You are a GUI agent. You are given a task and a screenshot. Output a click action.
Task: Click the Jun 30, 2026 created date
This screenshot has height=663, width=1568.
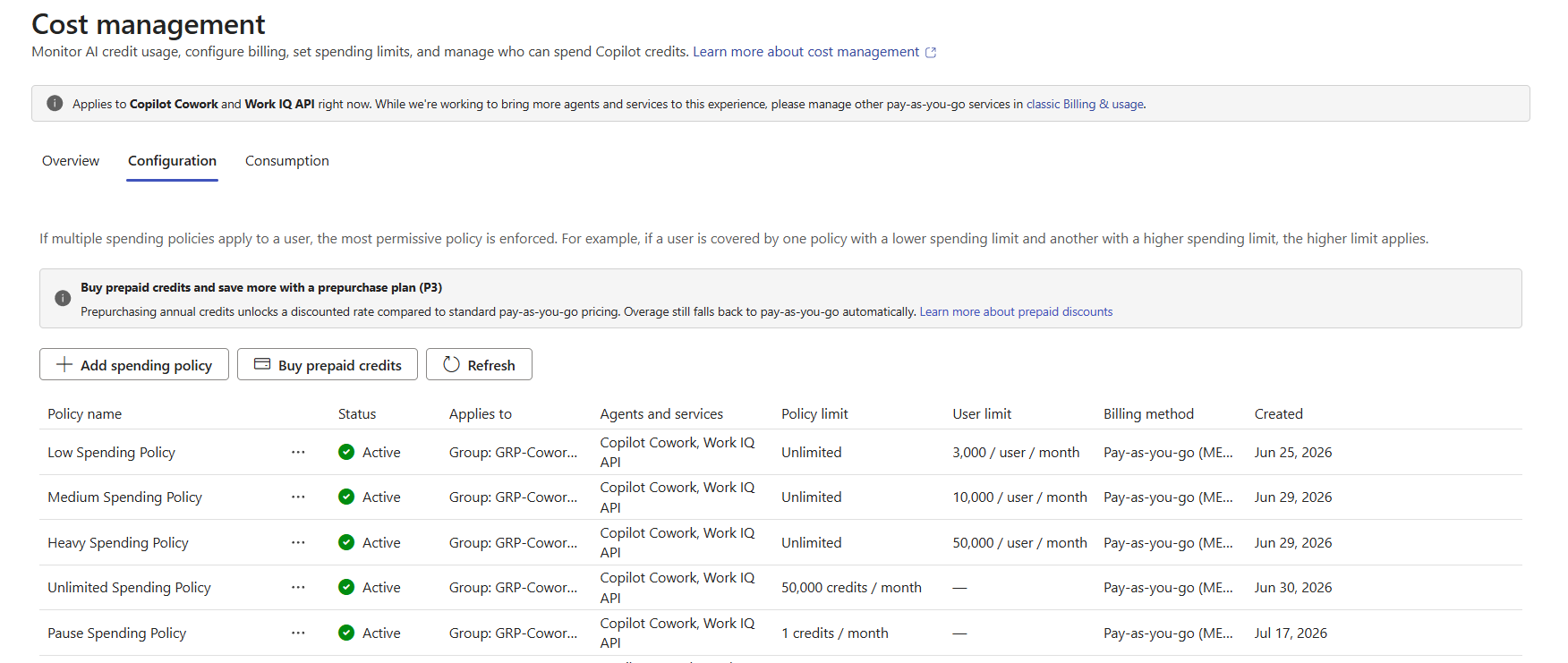[1293, 587]
